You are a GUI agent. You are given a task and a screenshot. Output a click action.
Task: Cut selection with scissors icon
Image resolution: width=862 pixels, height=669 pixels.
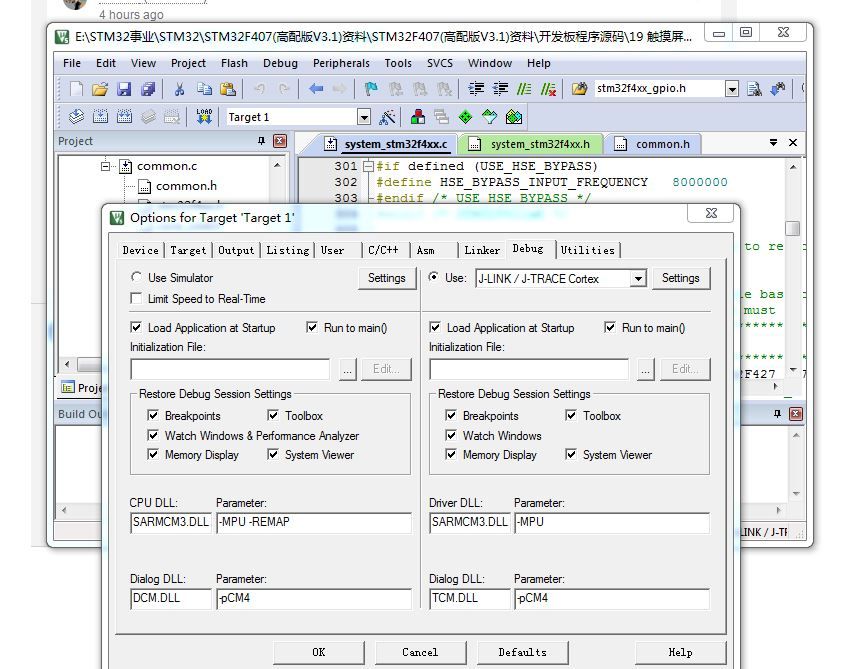coord(179,89)
